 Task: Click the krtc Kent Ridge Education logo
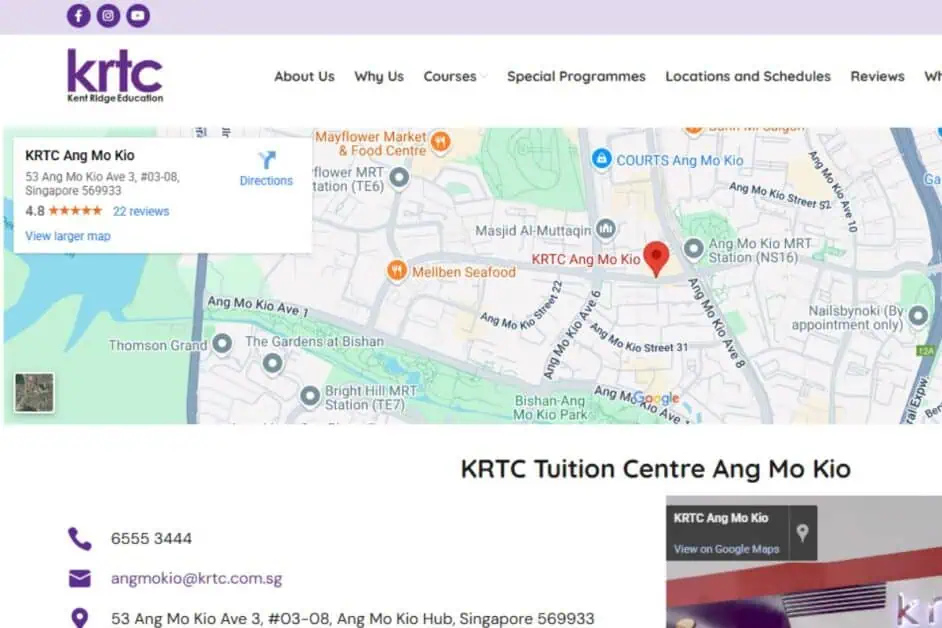[x=115, y=76]
